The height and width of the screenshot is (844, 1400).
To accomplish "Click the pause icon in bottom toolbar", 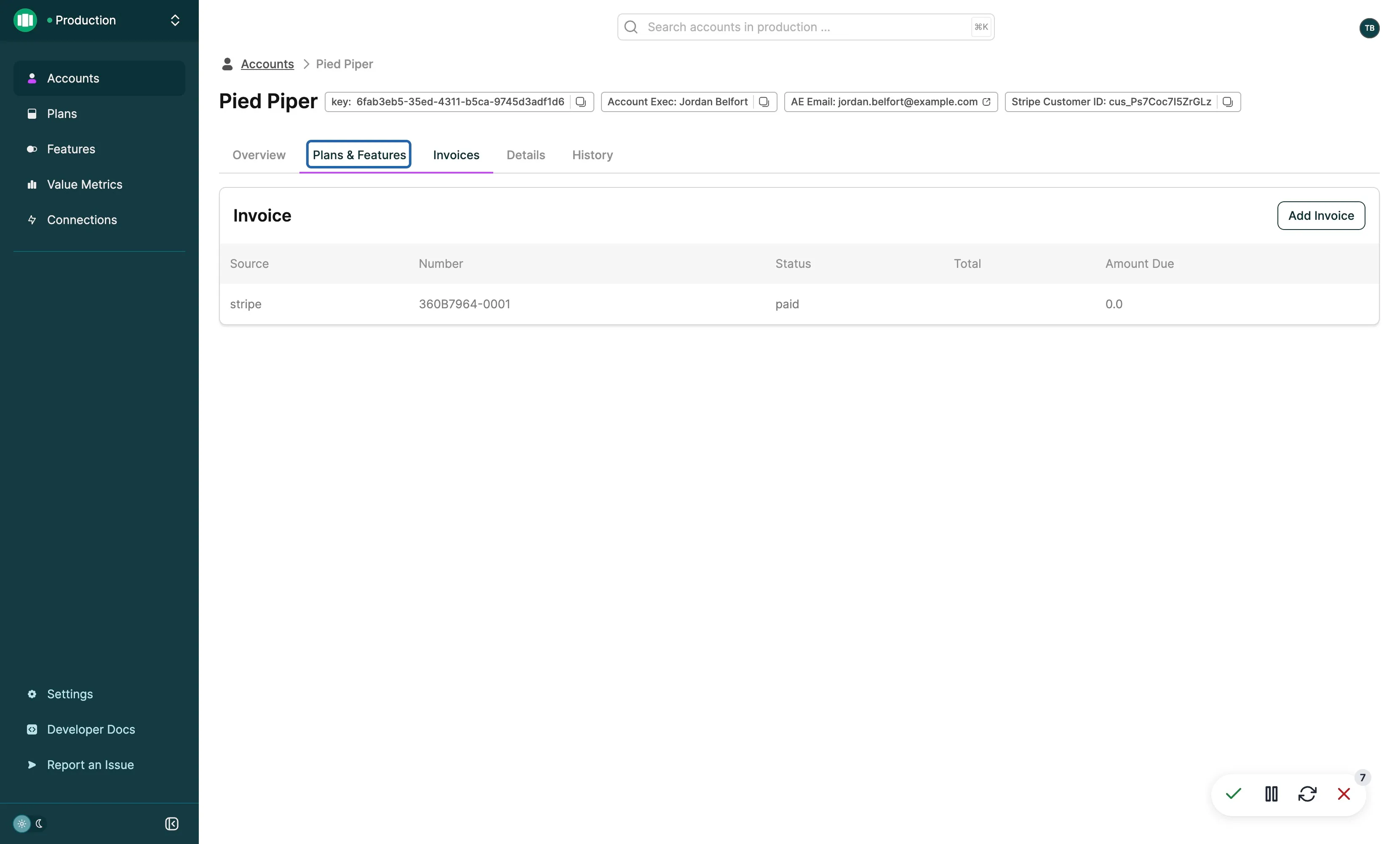I will click(1271, 793).
